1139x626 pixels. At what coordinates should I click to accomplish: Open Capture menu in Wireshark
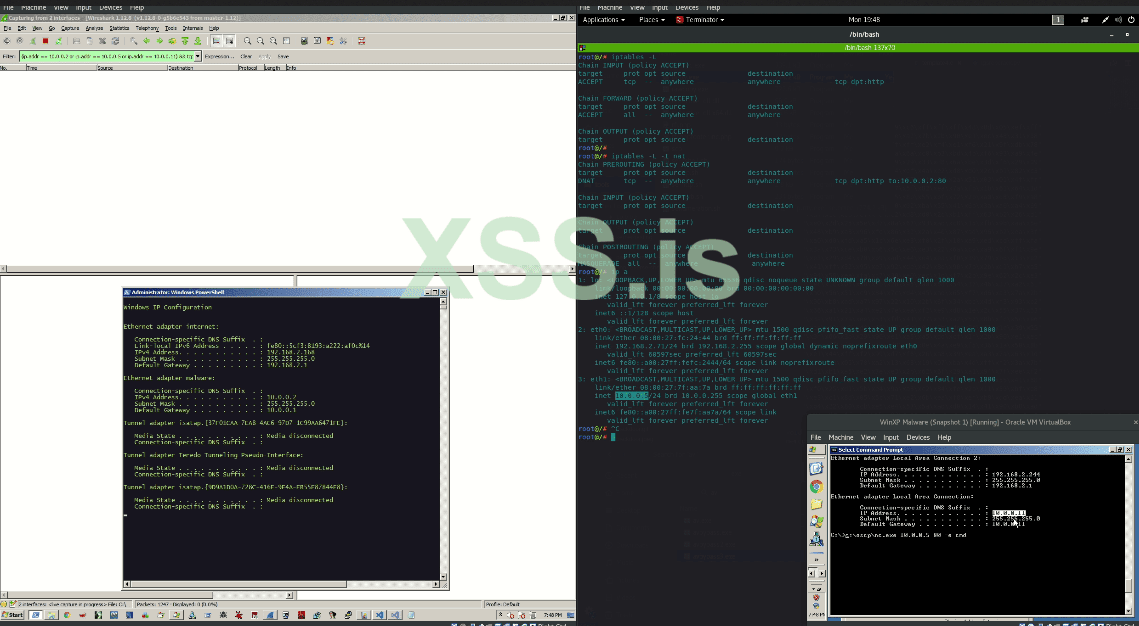(70, 28)
